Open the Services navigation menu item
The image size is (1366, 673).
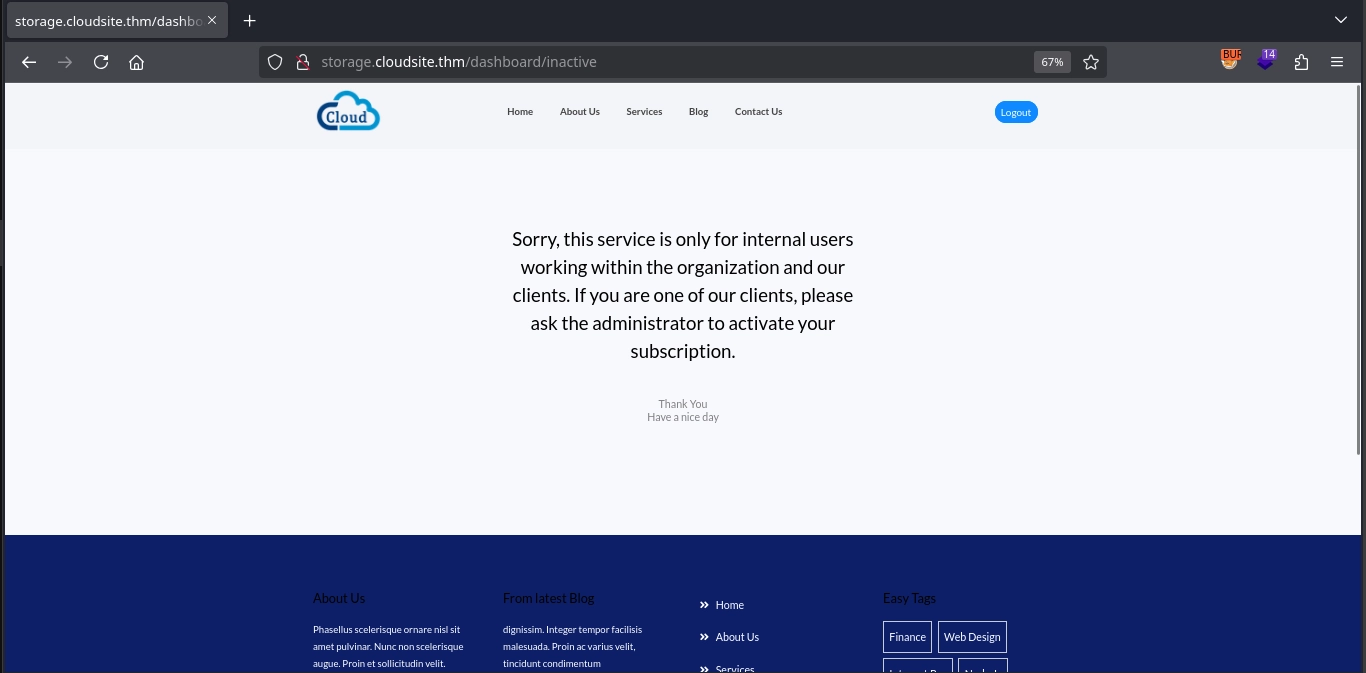tap(644, 112)
